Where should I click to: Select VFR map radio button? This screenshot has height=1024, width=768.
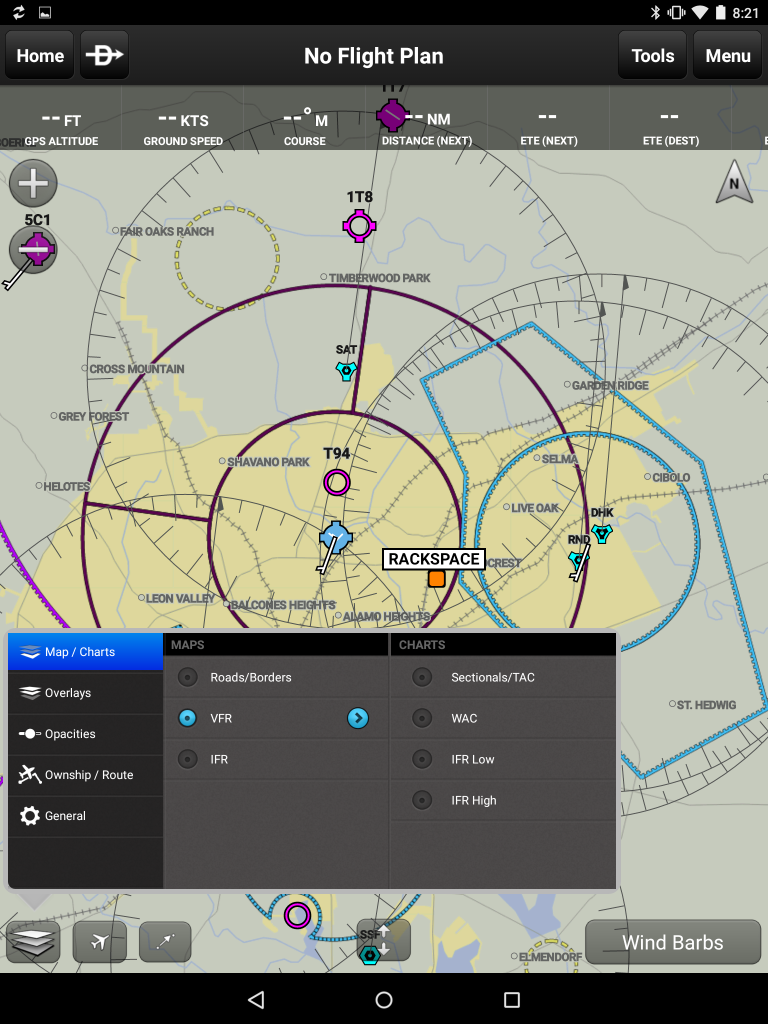(x=187, y=718)
